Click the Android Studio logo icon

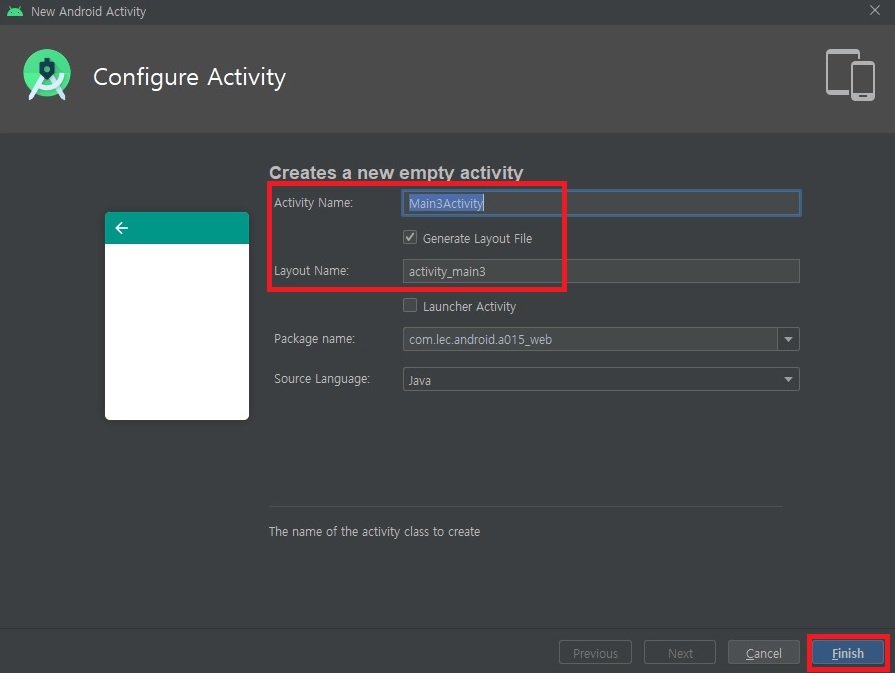click(47, 75)
